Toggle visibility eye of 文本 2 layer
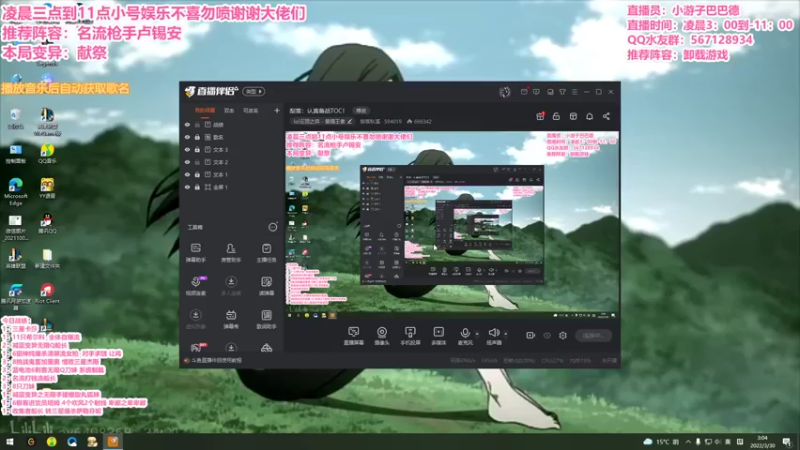Image resolution: width=800 pixels, height=450 pixels. pyautogui.click(x=187, y=162)
